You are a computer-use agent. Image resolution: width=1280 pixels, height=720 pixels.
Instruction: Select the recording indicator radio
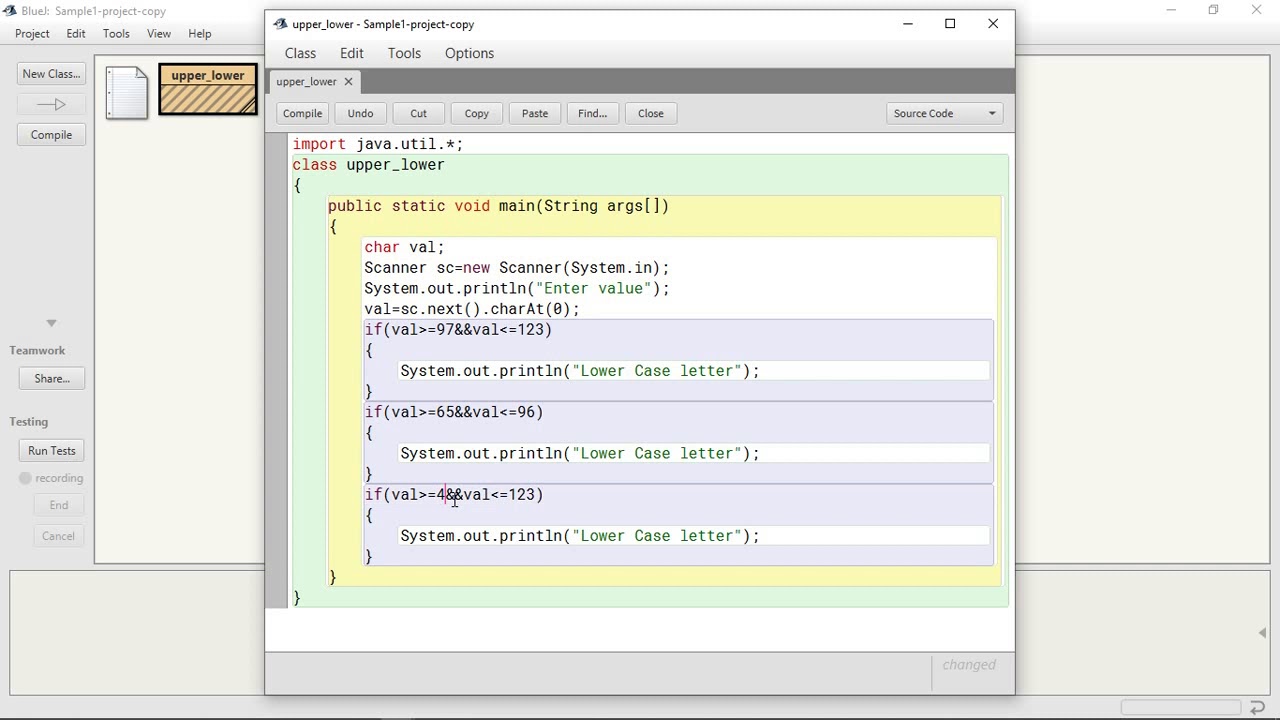(26, 478)
